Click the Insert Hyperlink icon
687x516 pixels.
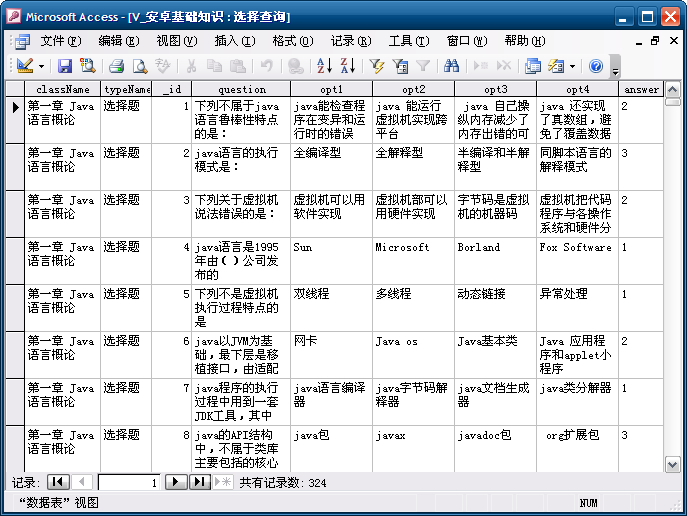point(296,66)
